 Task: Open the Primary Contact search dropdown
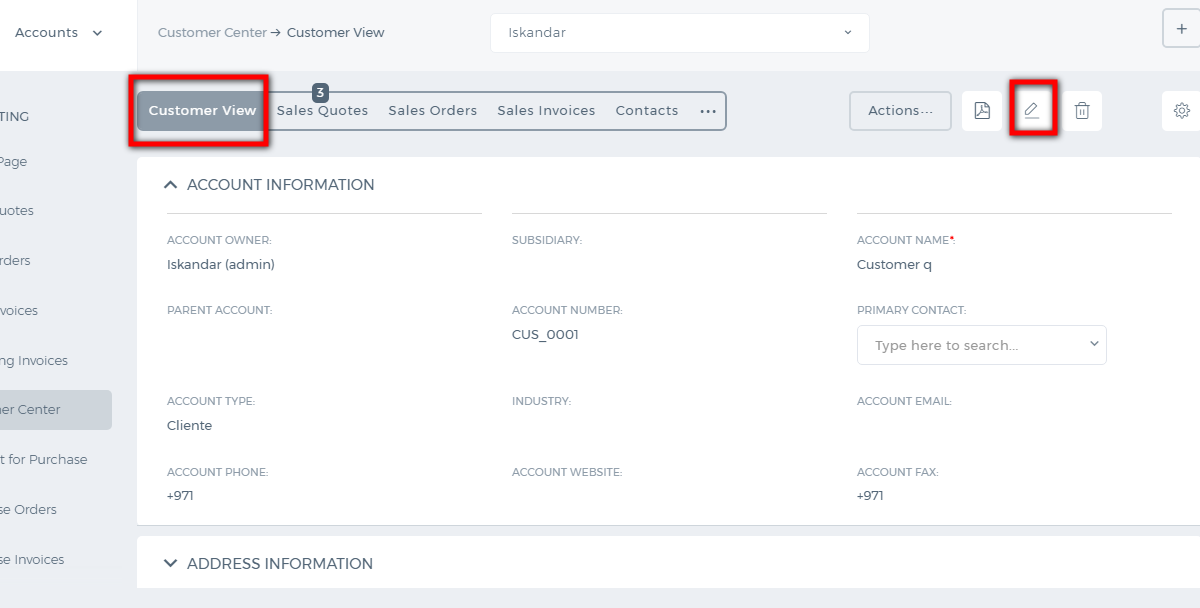coord(982,345)
